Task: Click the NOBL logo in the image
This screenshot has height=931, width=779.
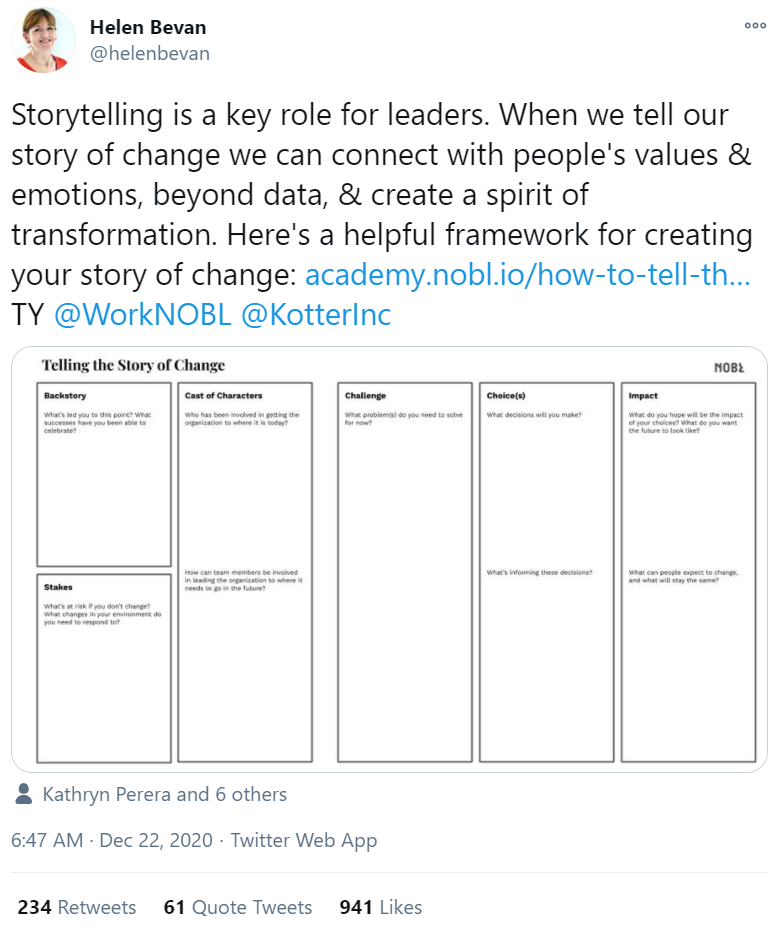Action: coord(729,368)
